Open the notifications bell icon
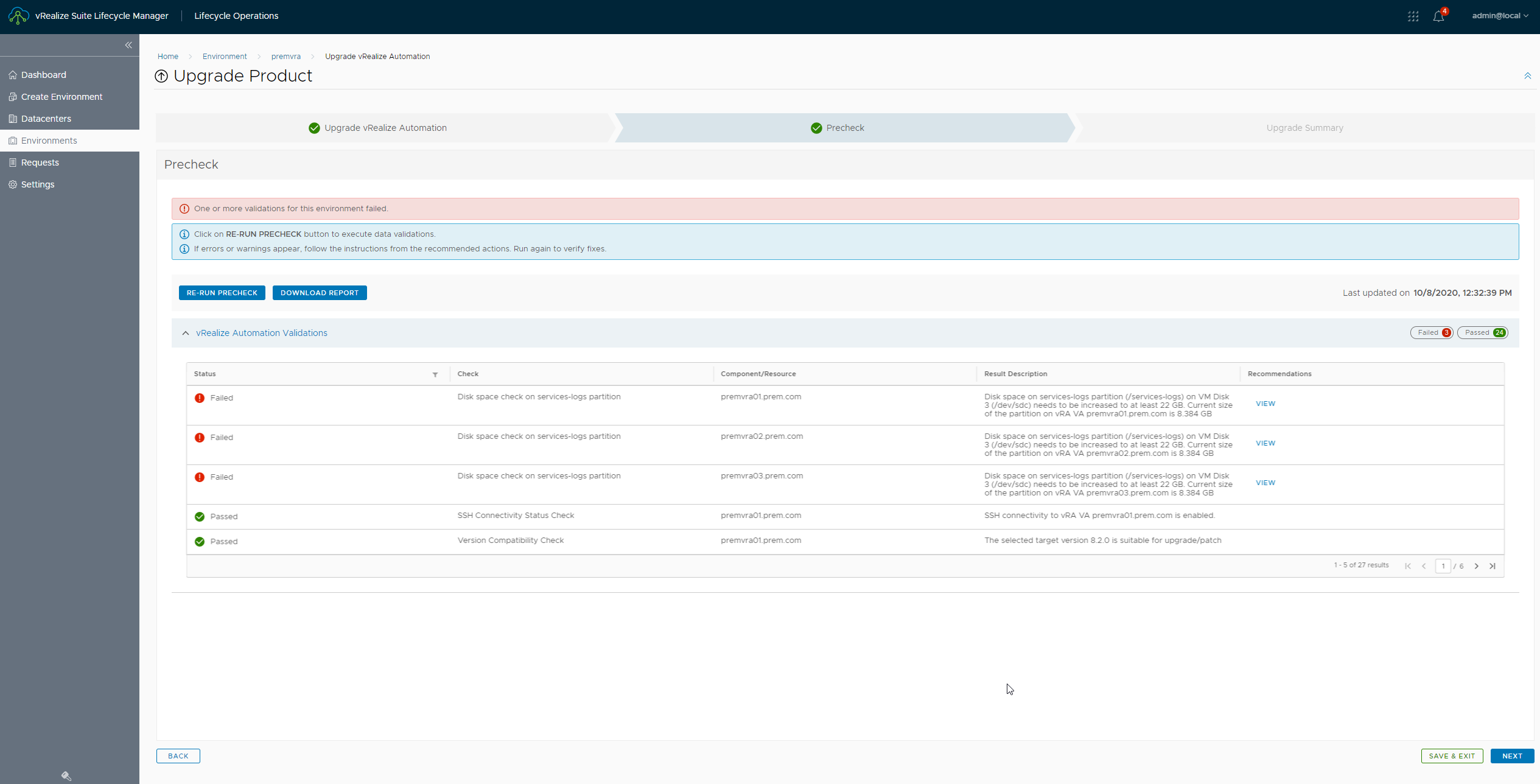The width and height of the screenshot is (1540, 784). [x=1438, y=16]
